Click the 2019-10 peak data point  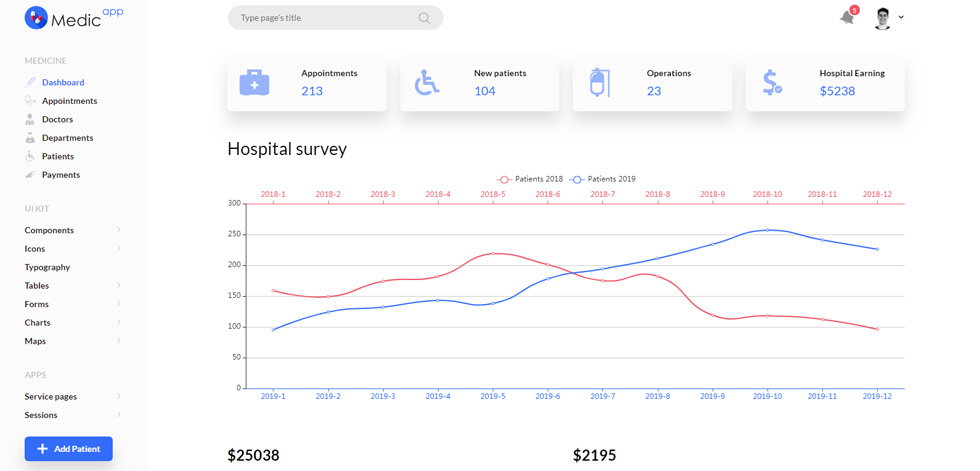pyautogui.click(x=768, y=230)
